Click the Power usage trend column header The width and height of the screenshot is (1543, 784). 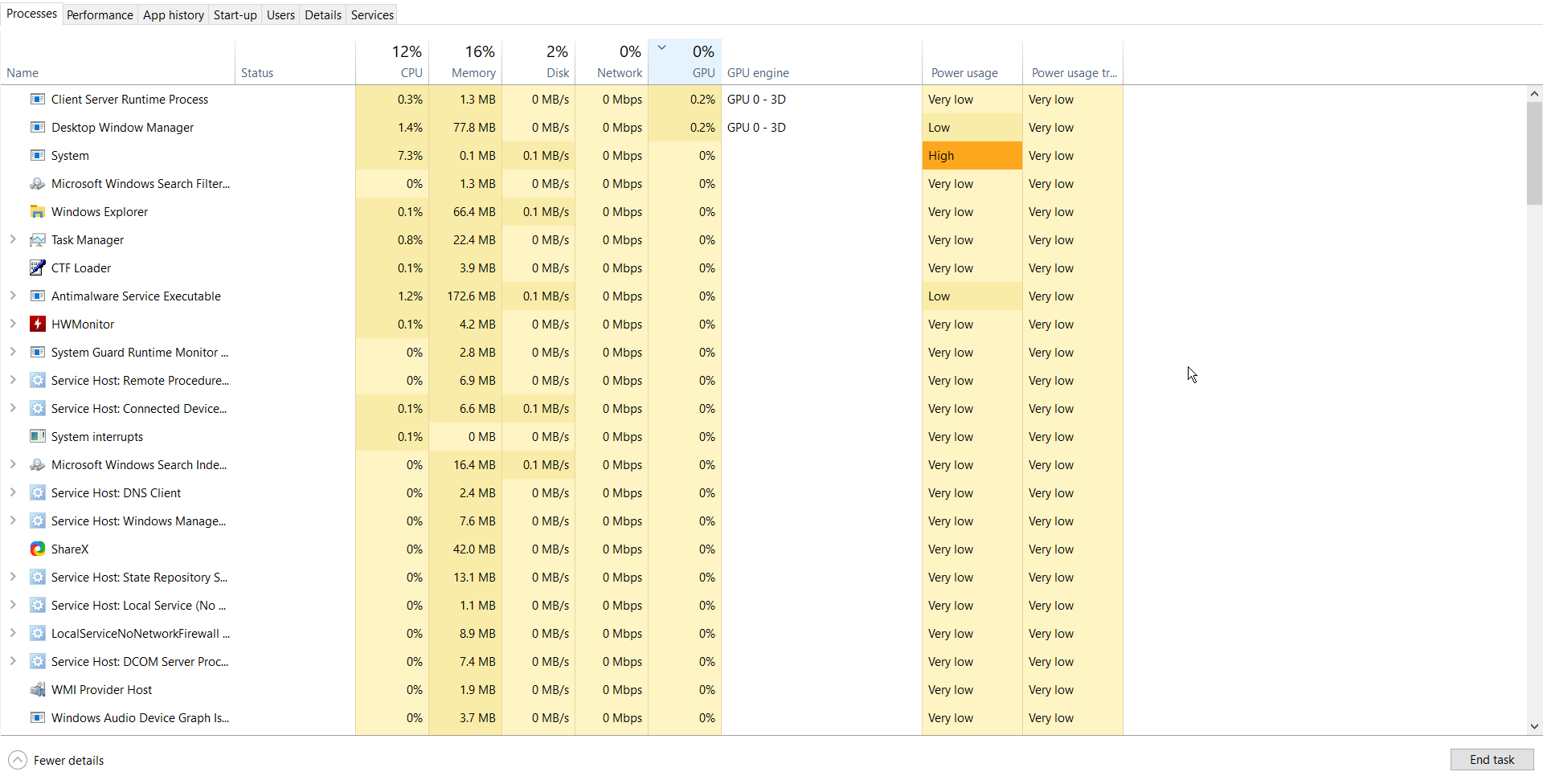pyautogui.click(x=1073, y=62)
